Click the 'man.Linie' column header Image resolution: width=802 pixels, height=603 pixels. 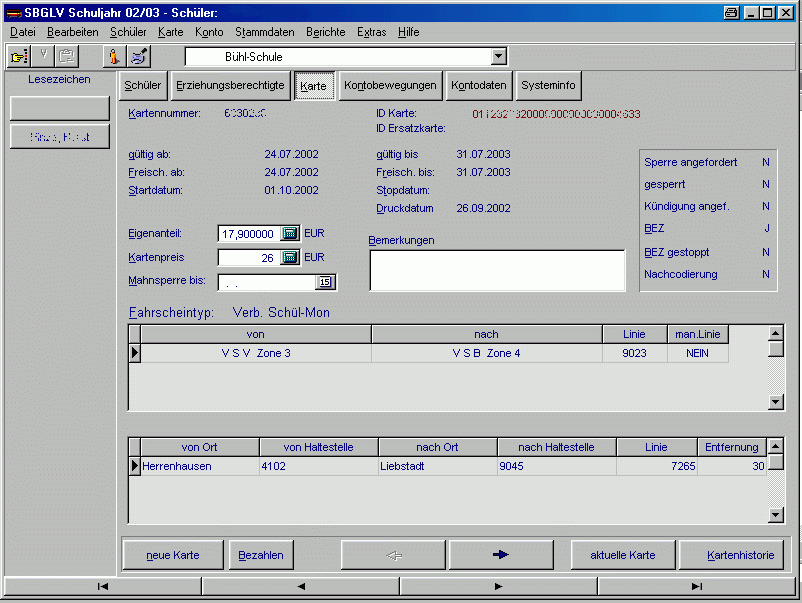point(698,334)
